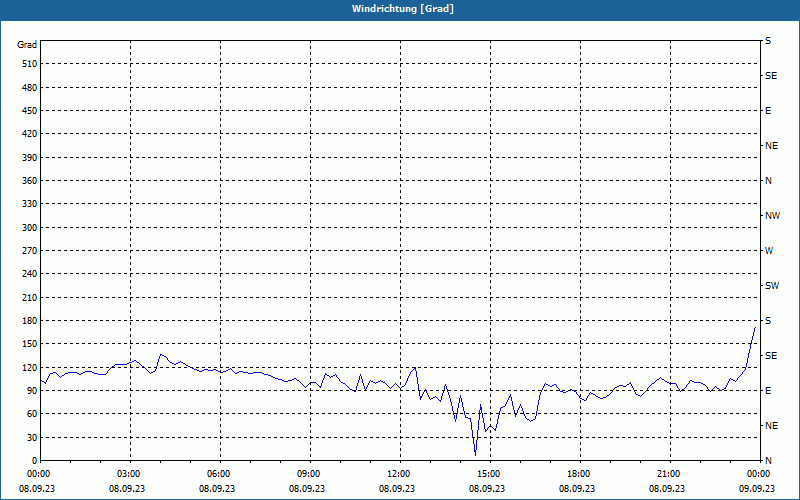800x500 pixels.
Task: Click the N compass label level with 0
Action: [769, 461]
